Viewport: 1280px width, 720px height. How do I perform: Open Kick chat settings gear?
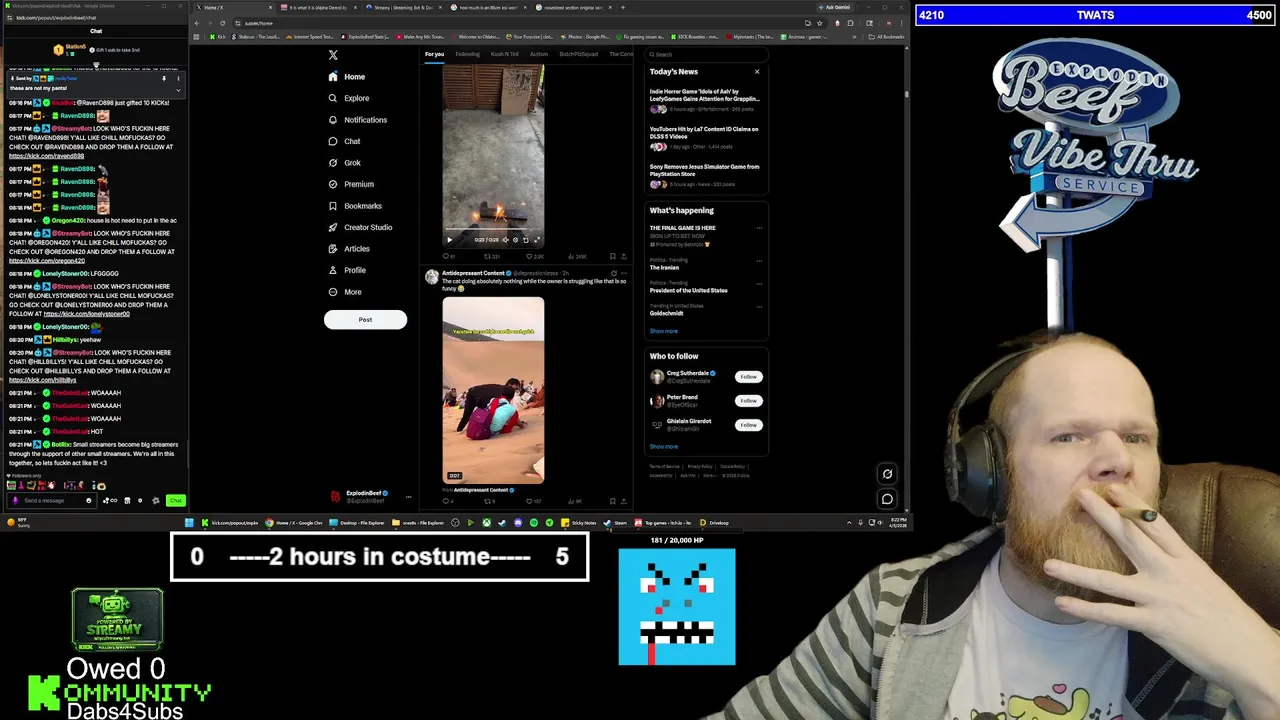(155, 500)
